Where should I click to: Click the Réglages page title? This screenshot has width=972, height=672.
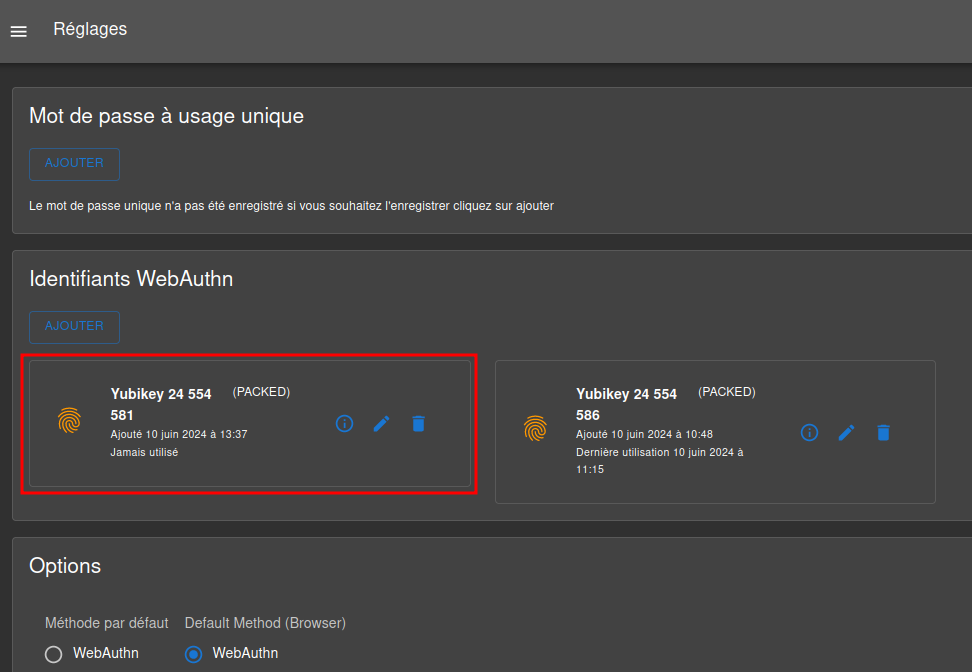point(90,29)
